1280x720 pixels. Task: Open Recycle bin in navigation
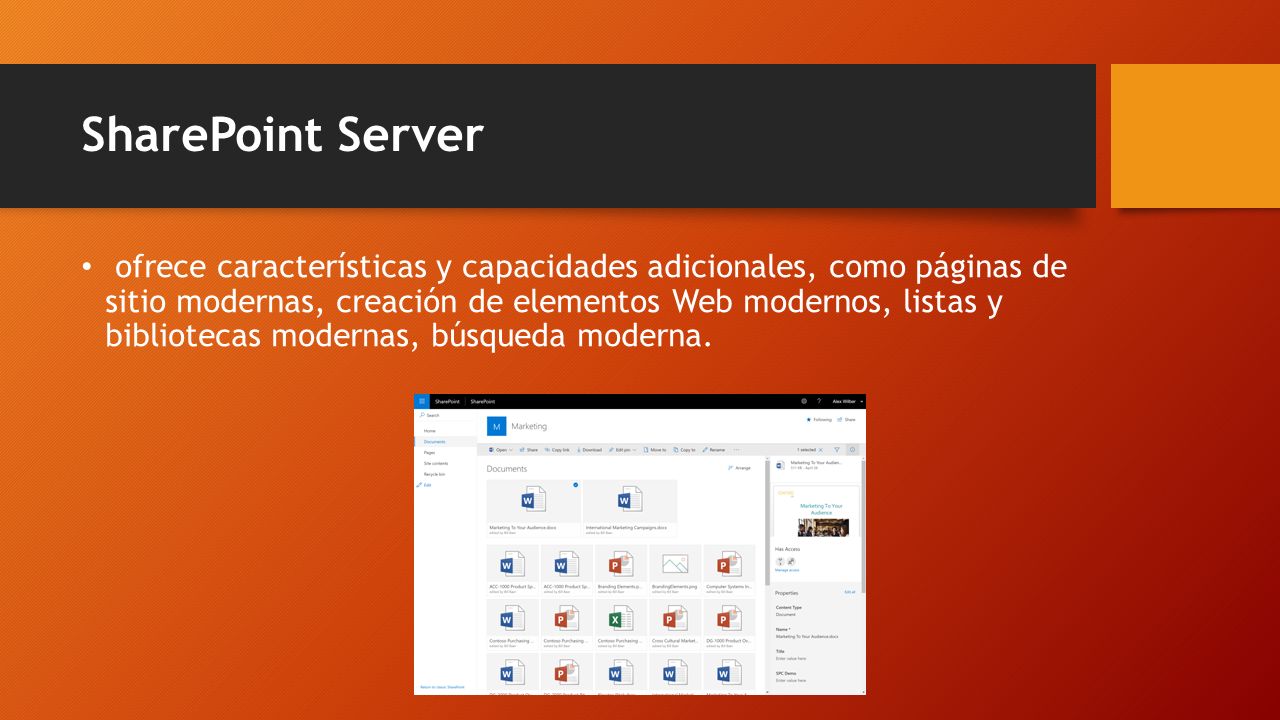click(434, 474)
